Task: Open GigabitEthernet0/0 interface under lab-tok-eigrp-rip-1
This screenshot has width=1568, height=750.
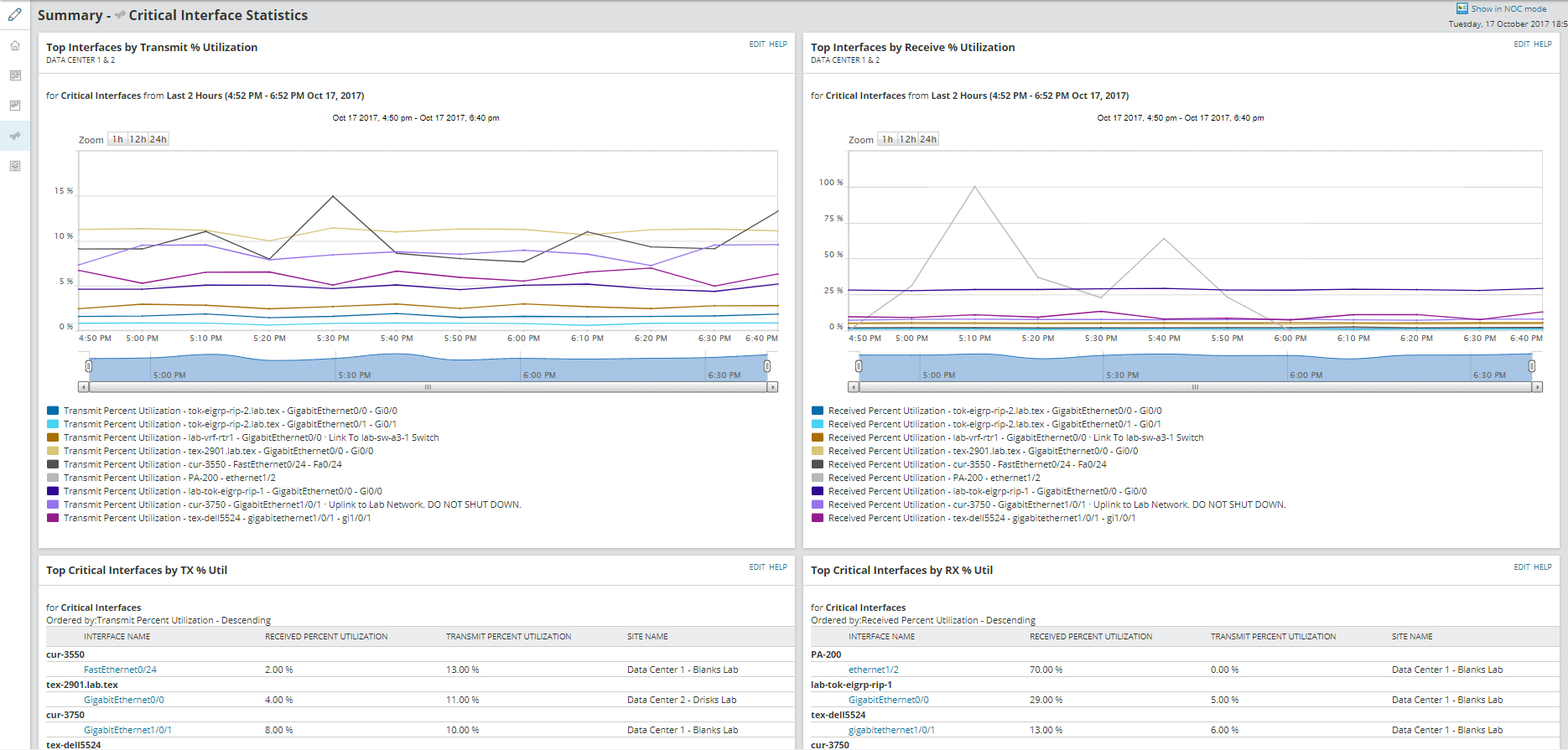Action: tap(889, 700)
